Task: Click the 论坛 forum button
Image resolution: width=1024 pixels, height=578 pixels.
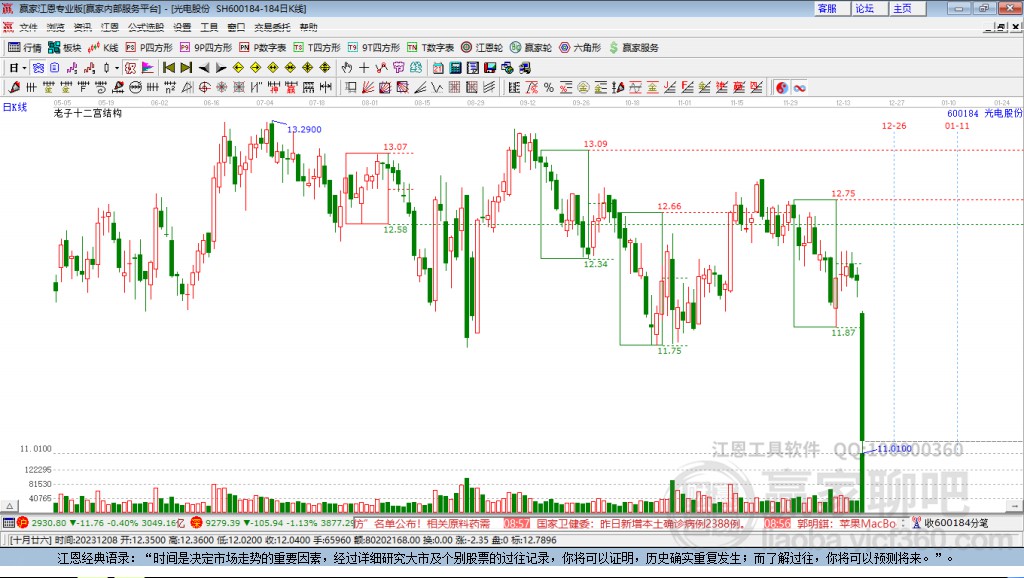Action: 869,8
